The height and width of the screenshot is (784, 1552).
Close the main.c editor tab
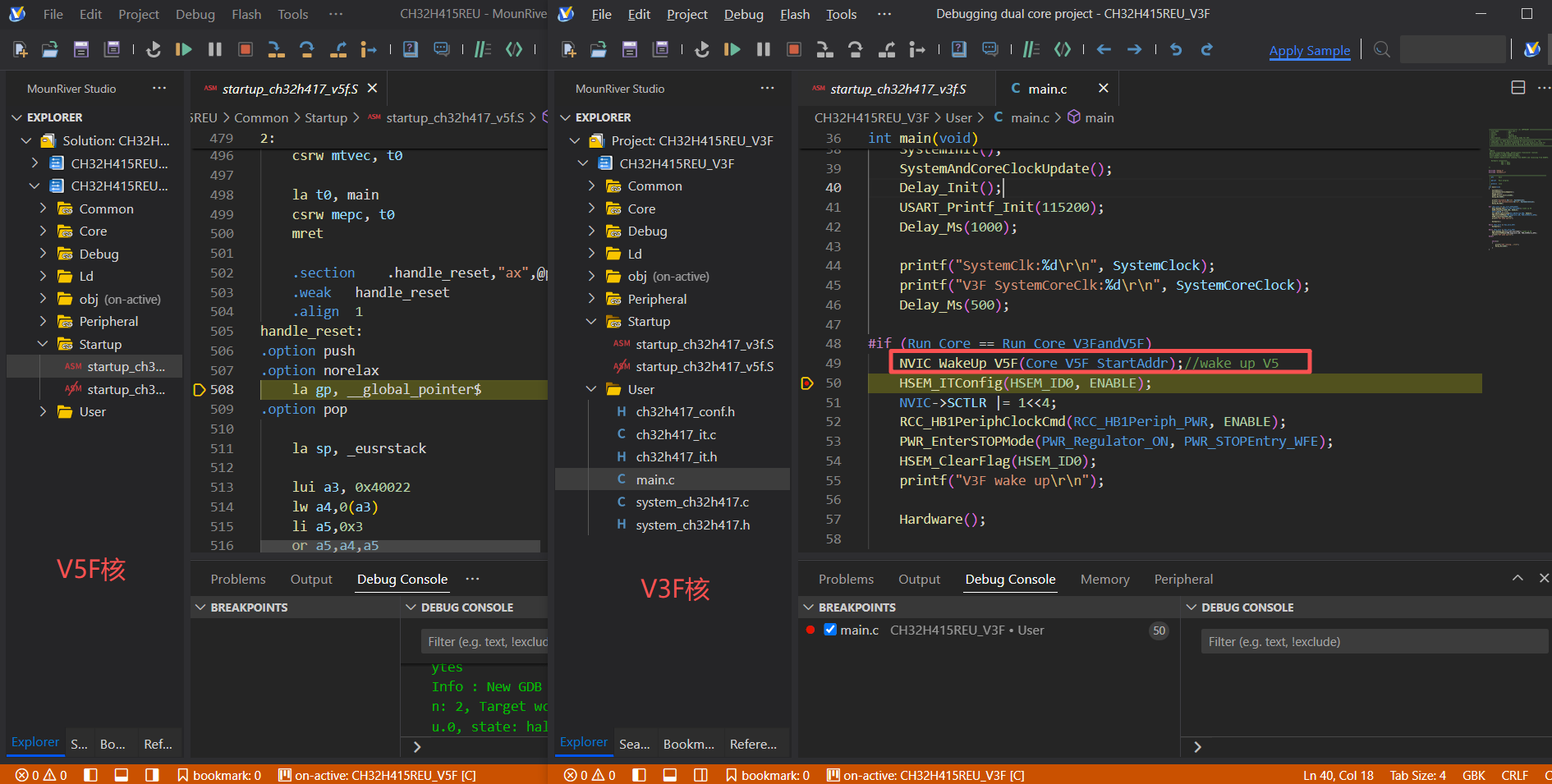1103,88
